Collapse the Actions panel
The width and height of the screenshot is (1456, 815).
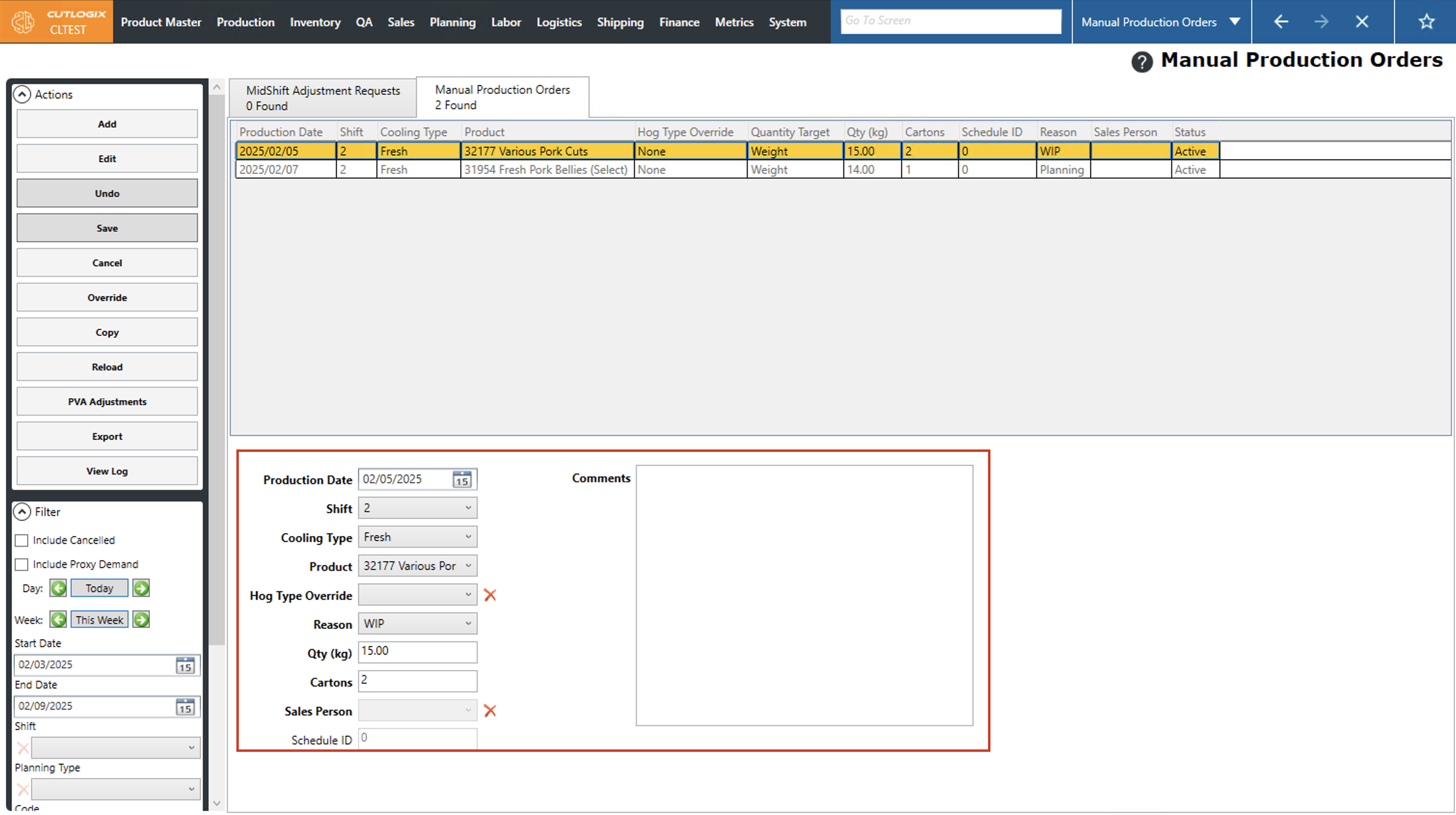pos(22,95)
